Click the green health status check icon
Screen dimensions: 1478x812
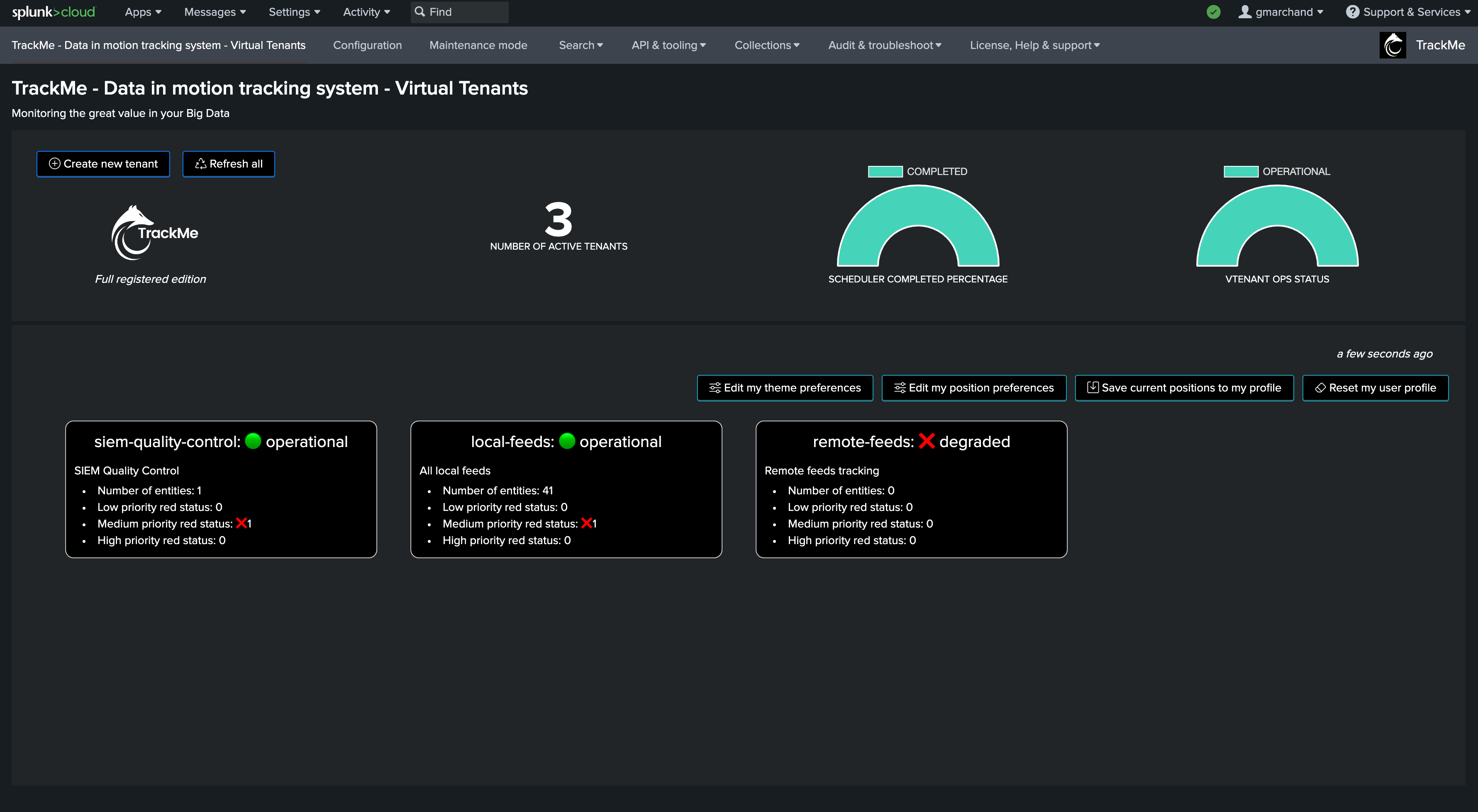tap(1213, 12)
